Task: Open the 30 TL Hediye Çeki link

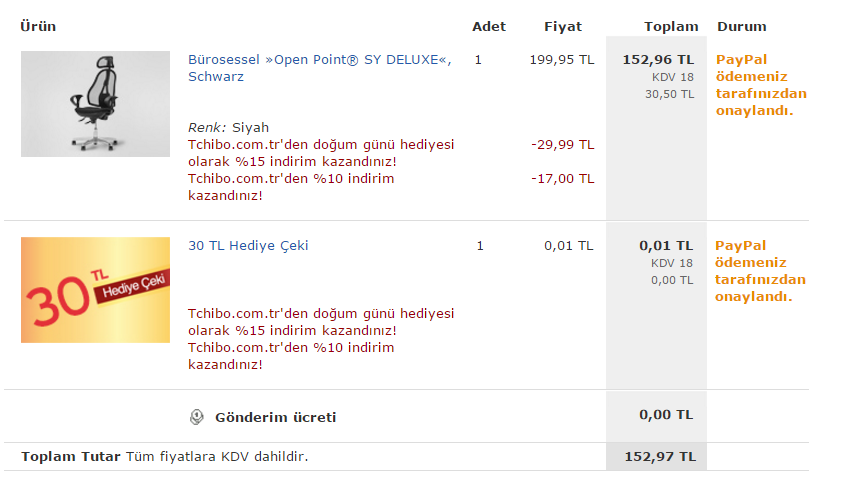Action: point(248,246)
